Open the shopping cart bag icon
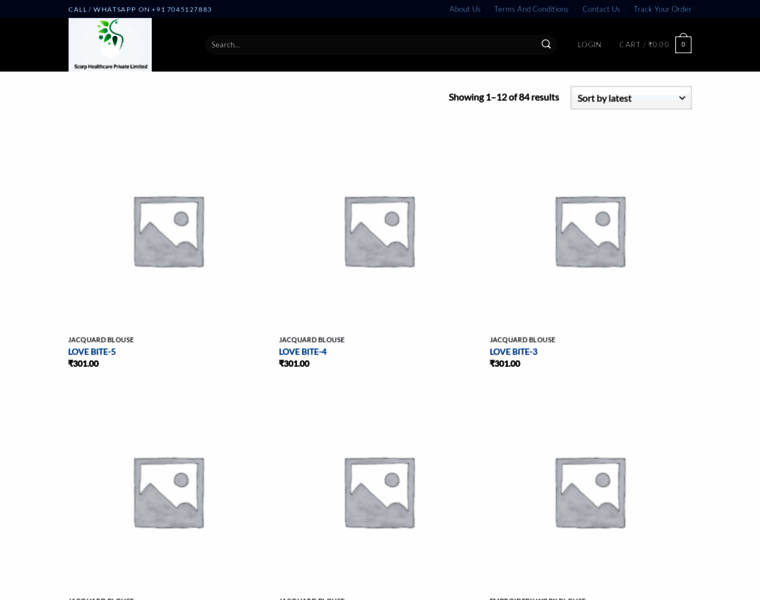This screenshot has height=600, width=760. coord(683,44)
